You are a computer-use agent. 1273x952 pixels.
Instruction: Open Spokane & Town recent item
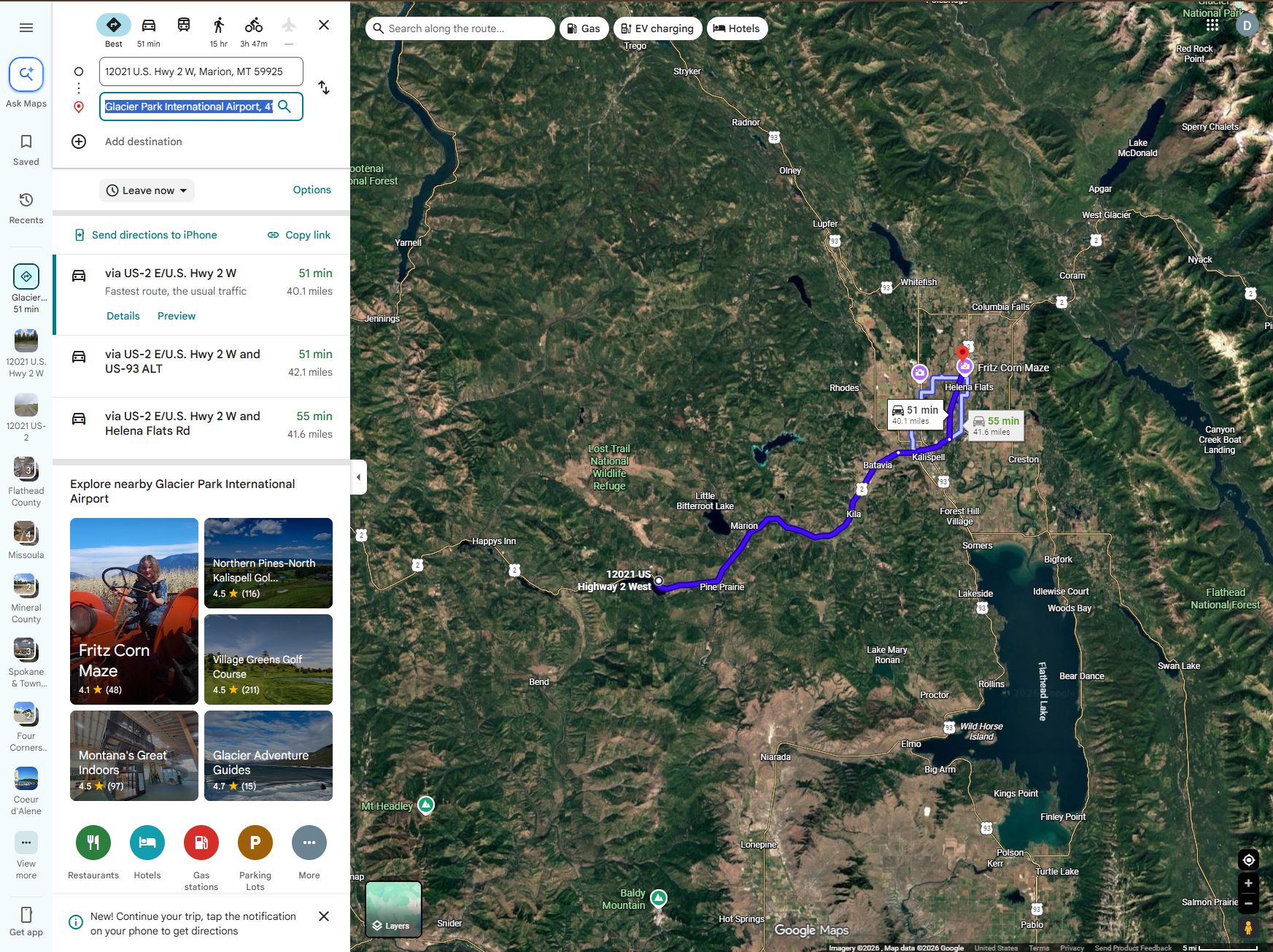click(26, 663)
